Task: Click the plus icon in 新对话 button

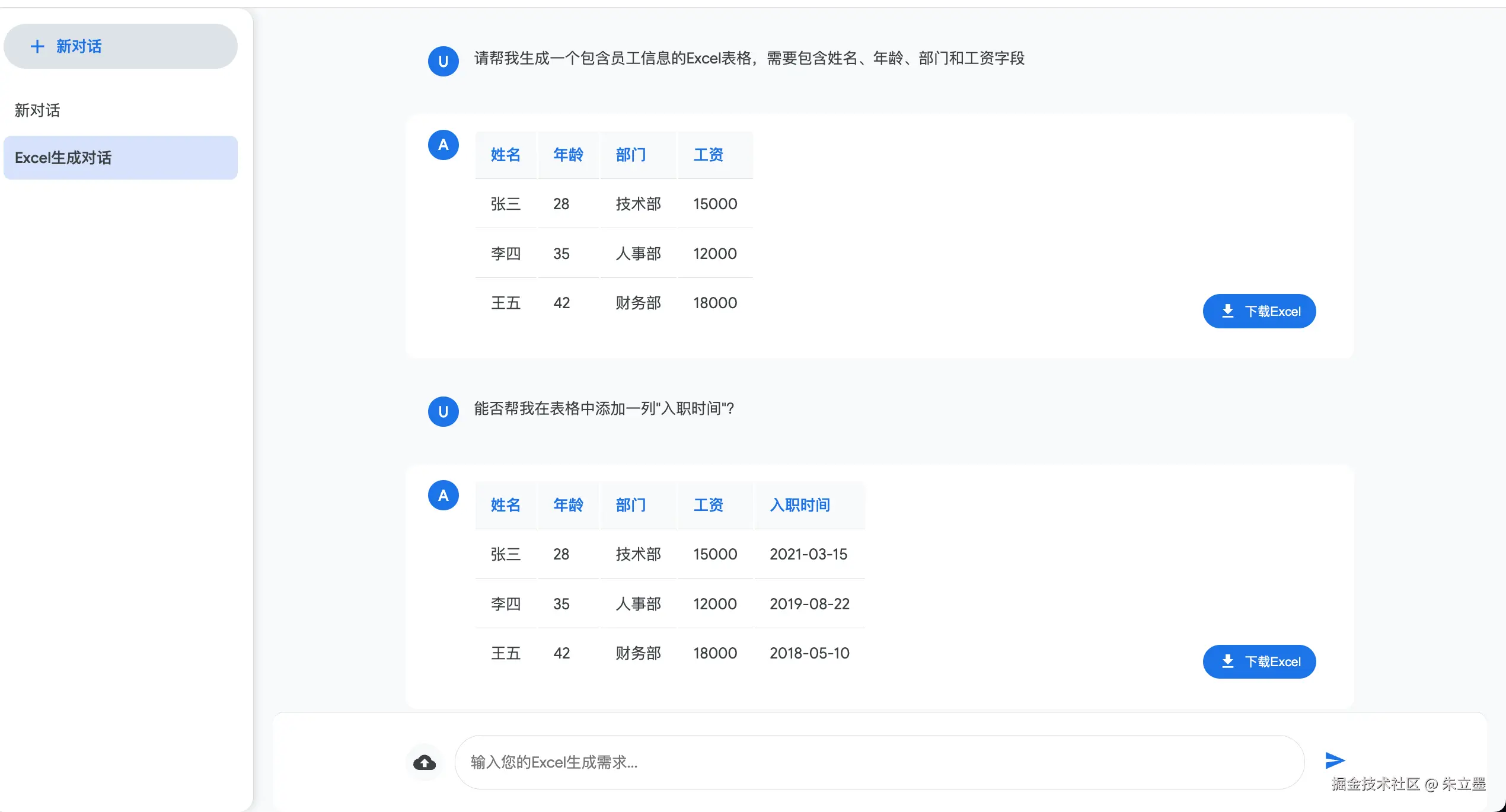Action: tap(37, 46)
